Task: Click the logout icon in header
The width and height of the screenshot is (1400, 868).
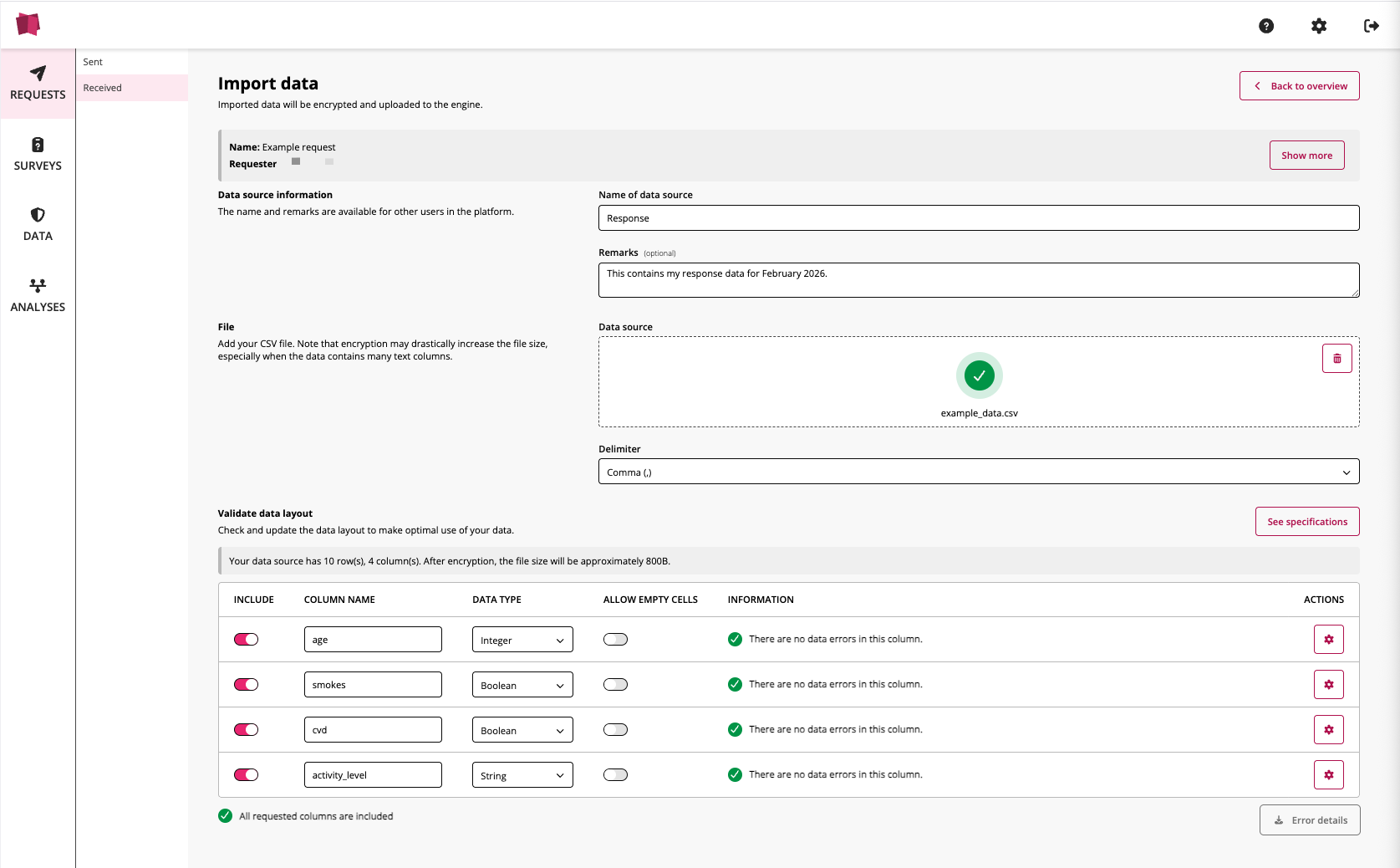Action: click(x=1371, y=26)
